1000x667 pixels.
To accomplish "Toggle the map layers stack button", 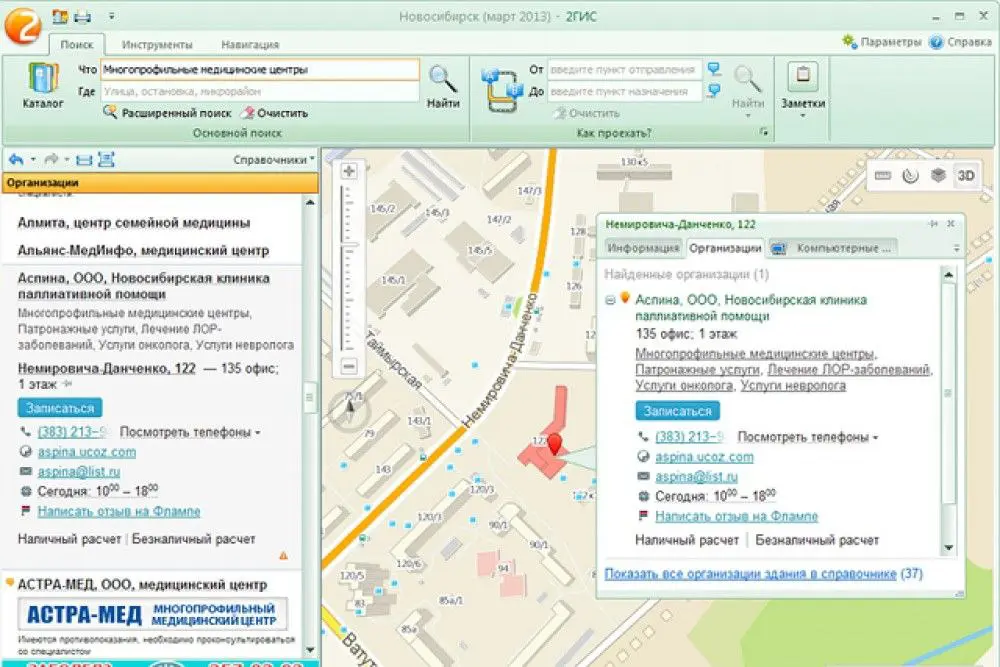I will click(938, 175).
